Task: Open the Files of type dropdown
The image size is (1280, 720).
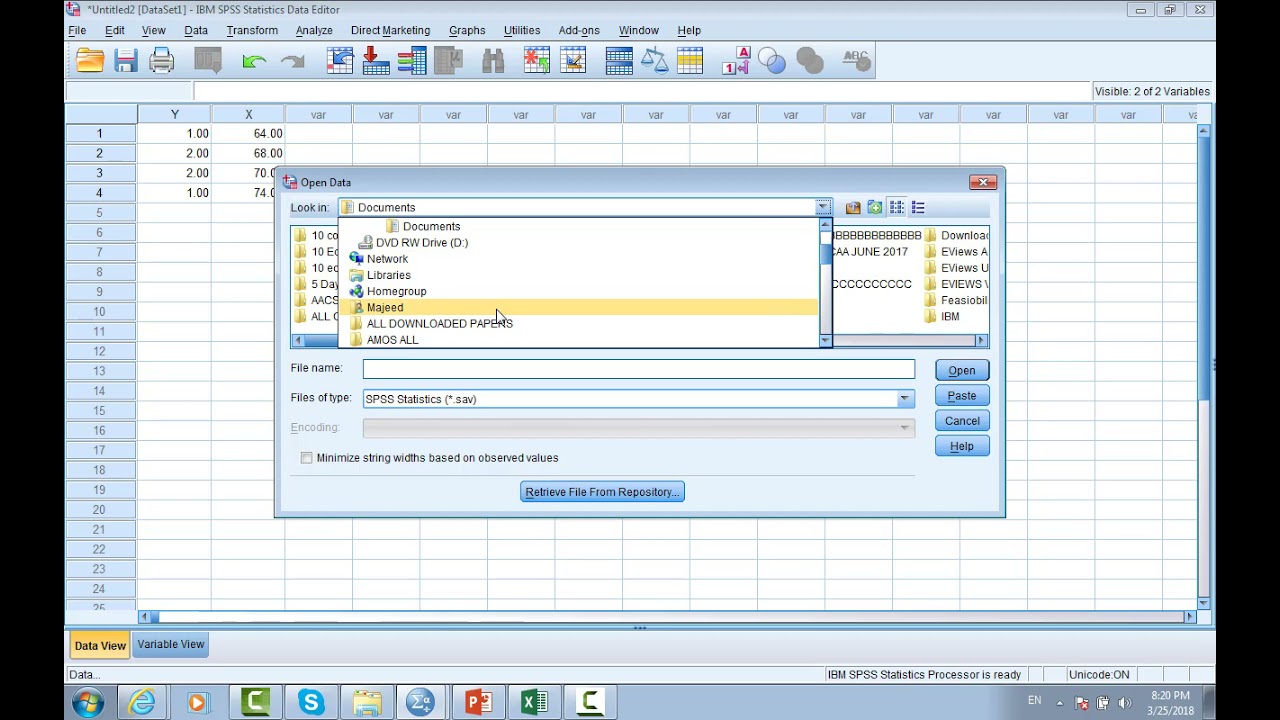Action: click(904, 399)
